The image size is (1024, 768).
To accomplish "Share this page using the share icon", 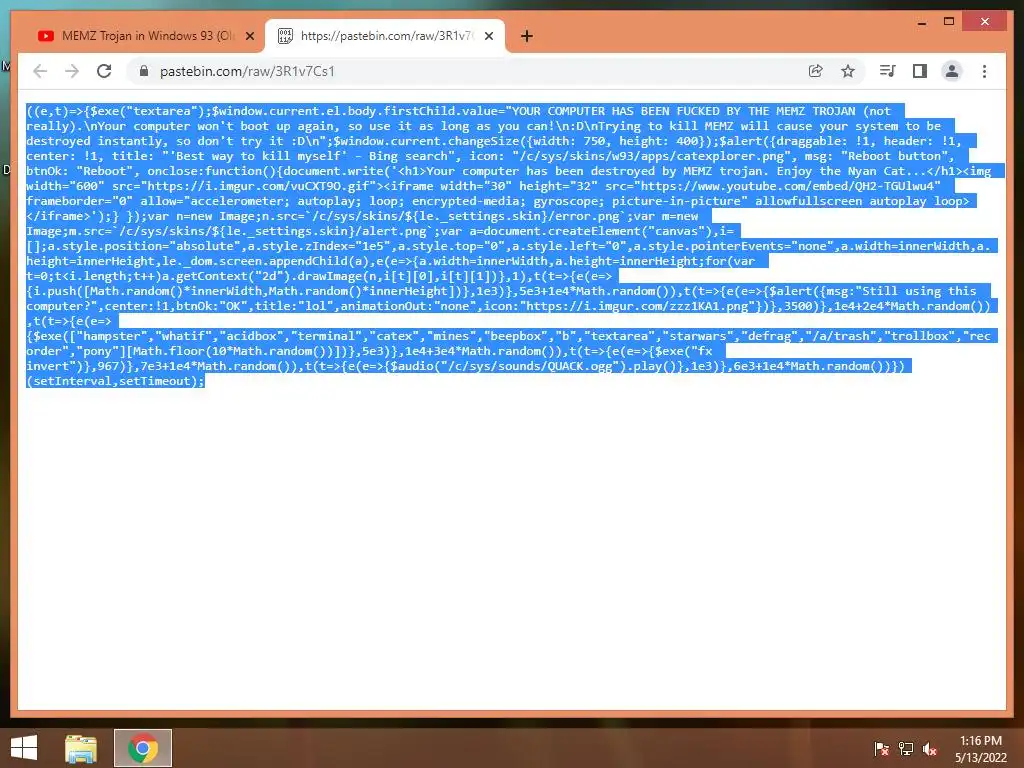I will pyautogui.click(x=816, y=71).
